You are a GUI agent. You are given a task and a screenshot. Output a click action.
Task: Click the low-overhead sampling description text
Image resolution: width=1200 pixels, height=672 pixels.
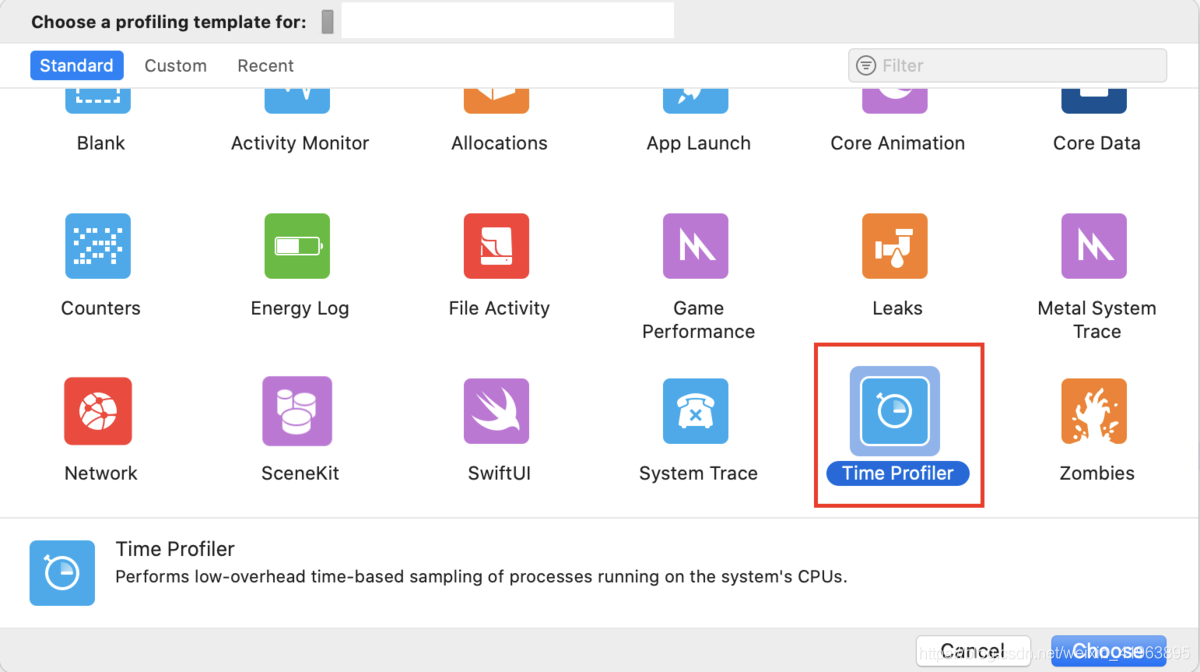[481, 577]
